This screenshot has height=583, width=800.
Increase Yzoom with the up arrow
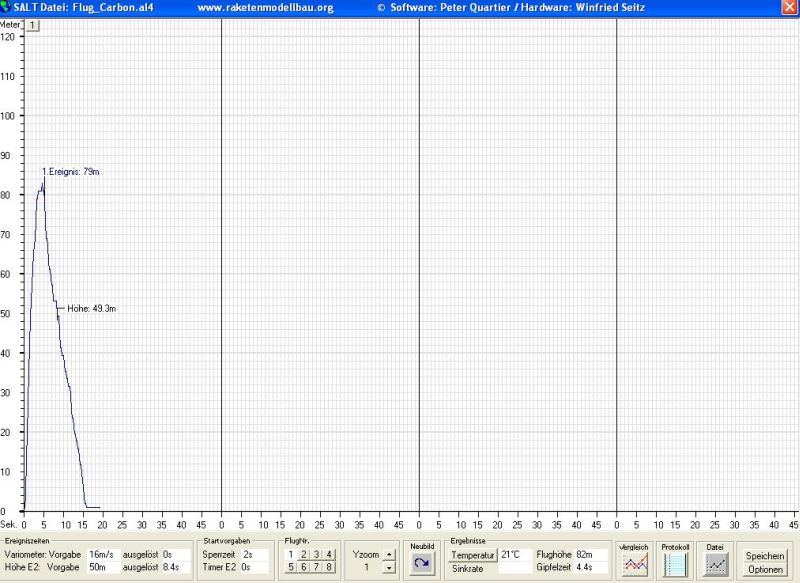(x=389, y=554)
